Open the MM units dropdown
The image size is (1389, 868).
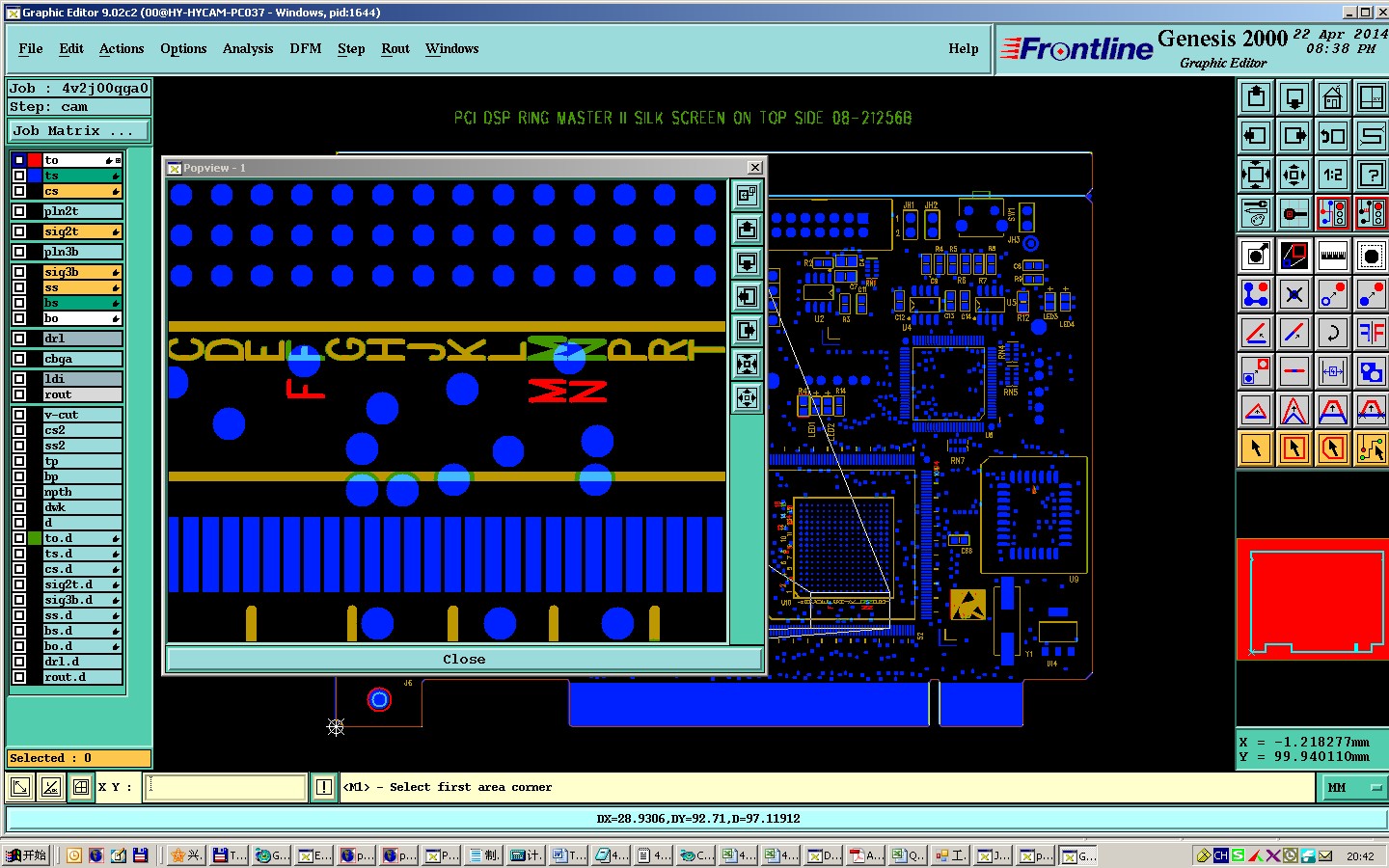point(1352,788)
